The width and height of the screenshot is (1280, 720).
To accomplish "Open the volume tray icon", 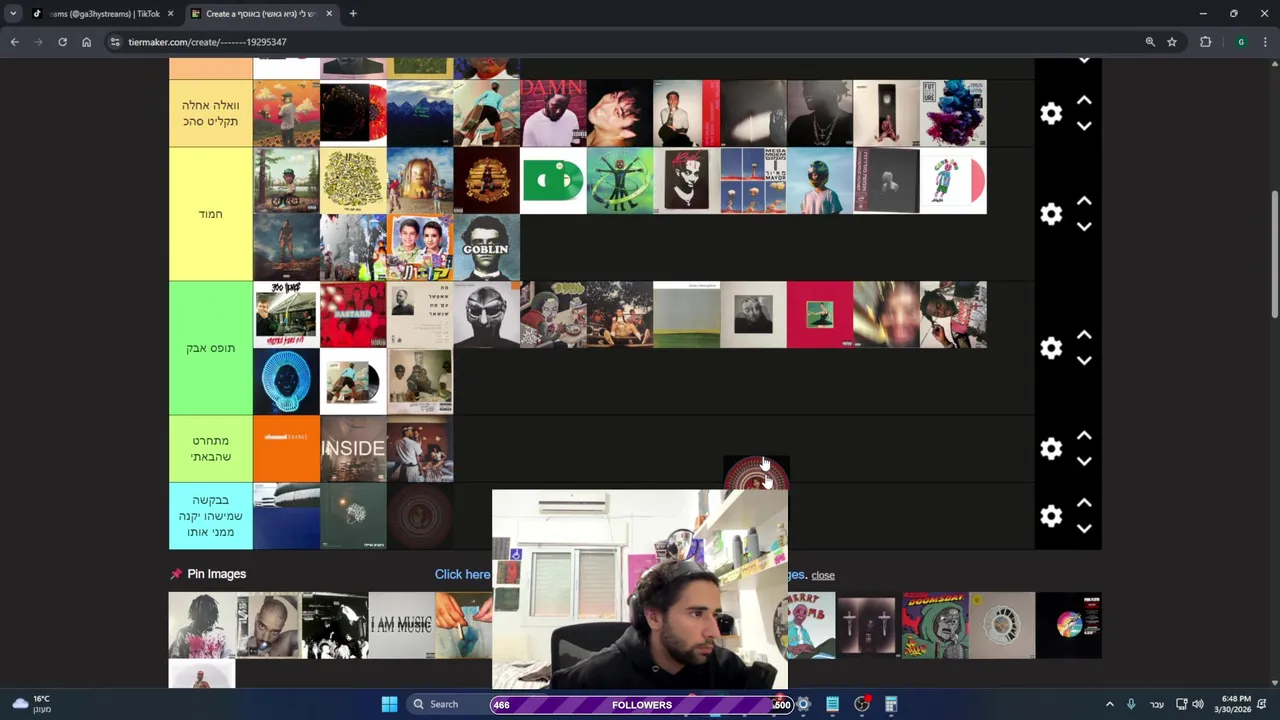I will 1198,704.
